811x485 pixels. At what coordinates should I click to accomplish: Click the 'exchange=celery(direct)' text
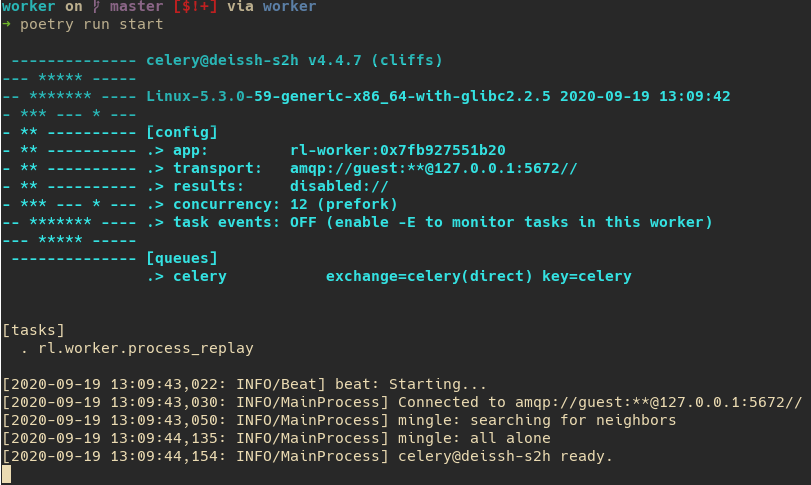pyautogui.click(x=429, y=276)
